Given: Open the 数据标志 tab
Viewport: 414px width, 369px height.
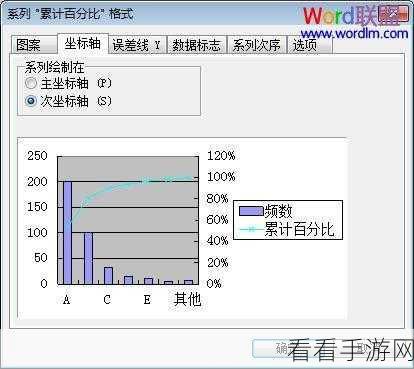Looking at the screenshot, I should [x=196, y=45].
